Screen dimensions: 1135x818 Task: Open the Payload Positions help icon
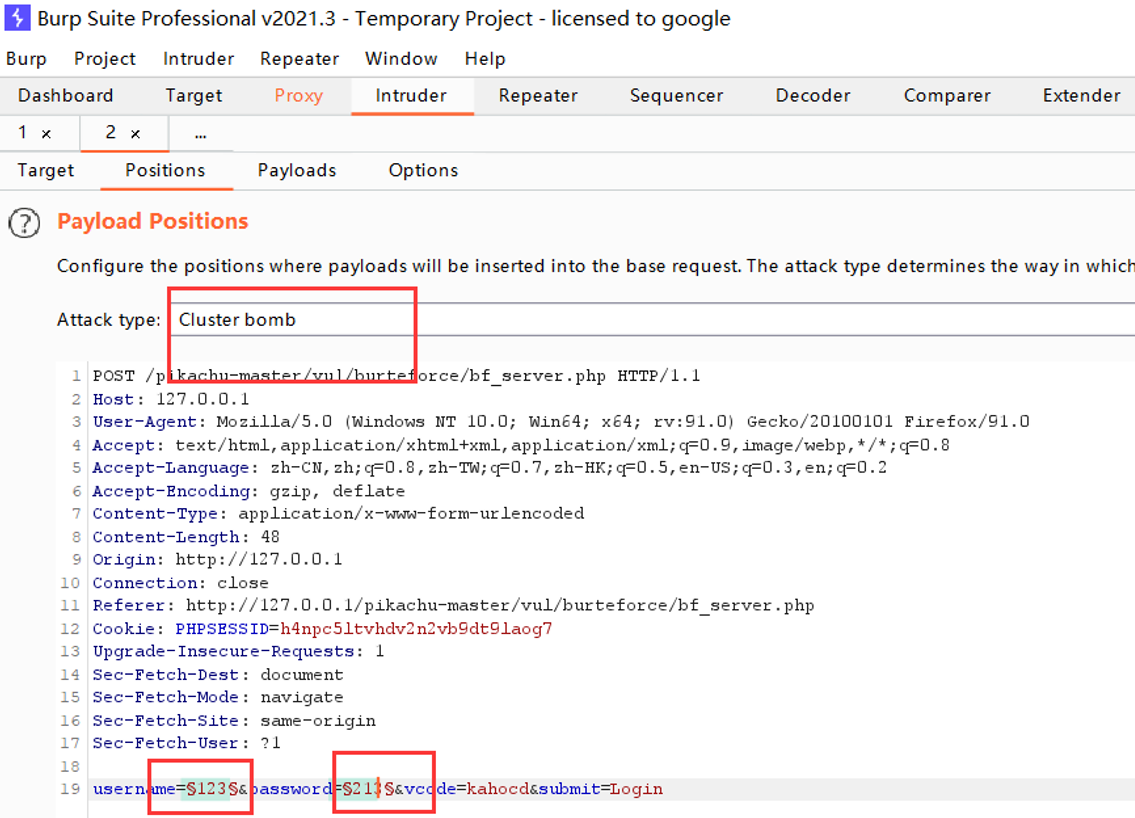click(x=25, y=223)
